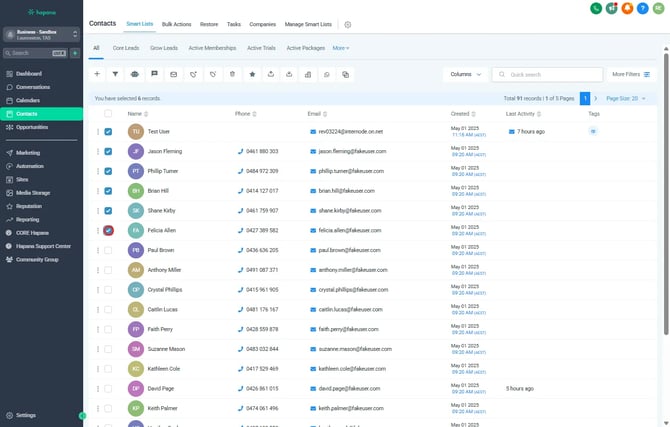Click the add contact plus icon
The width and height of the screenshot is (670, 427).
coord(97,74)
